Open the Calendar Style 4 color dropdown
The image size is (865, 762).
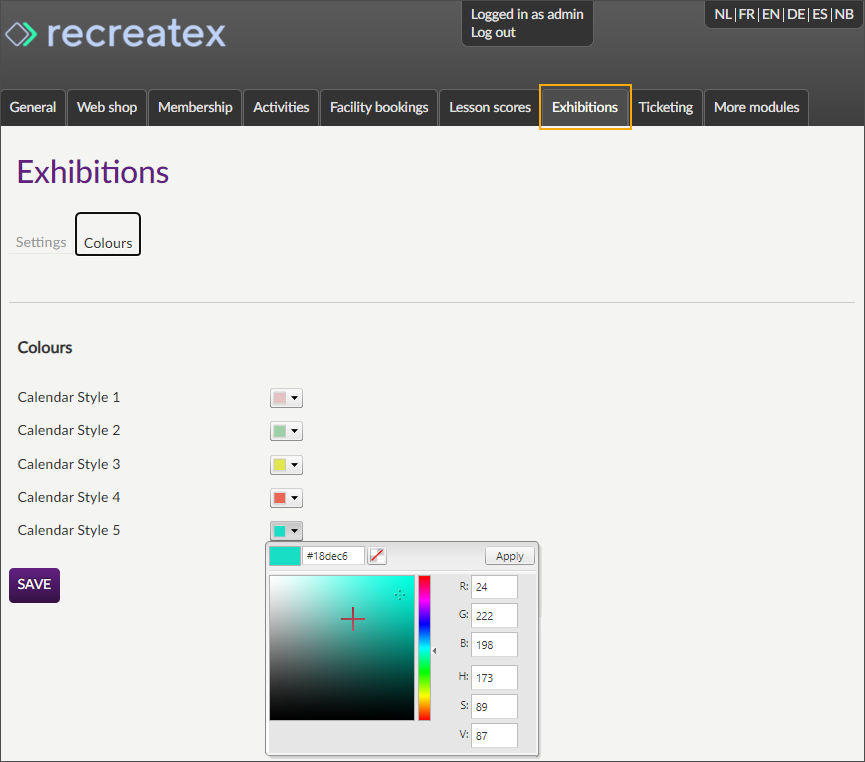click(294, 497)
